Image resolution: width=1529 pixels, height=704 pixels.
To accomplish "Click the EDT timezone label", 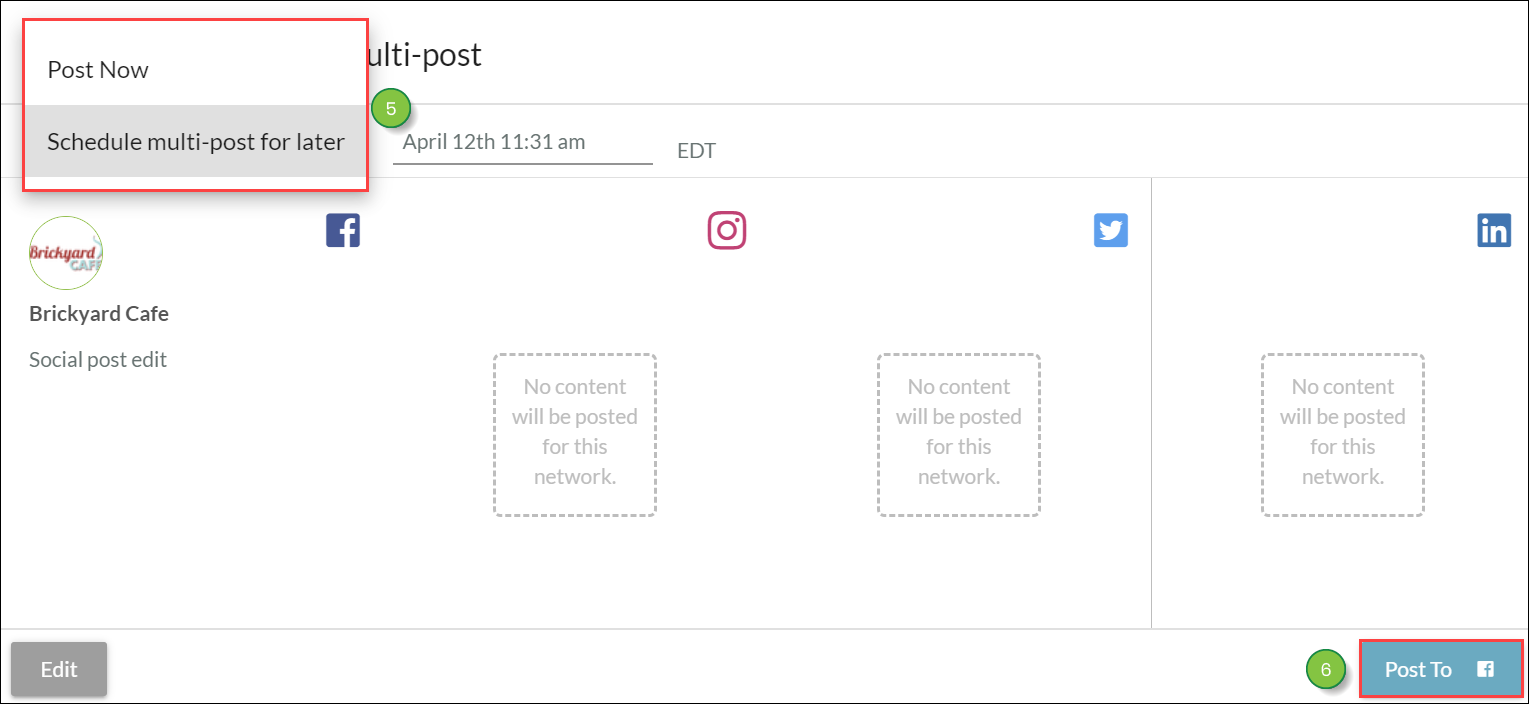I will click(697, 151).
